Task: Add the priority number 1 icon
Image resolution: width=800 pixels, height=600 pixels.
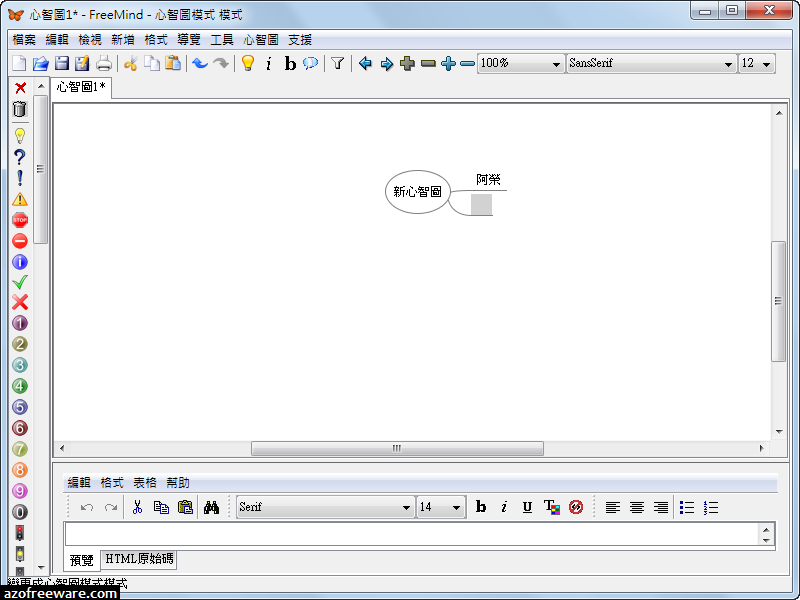Action: tap(22, 324)
